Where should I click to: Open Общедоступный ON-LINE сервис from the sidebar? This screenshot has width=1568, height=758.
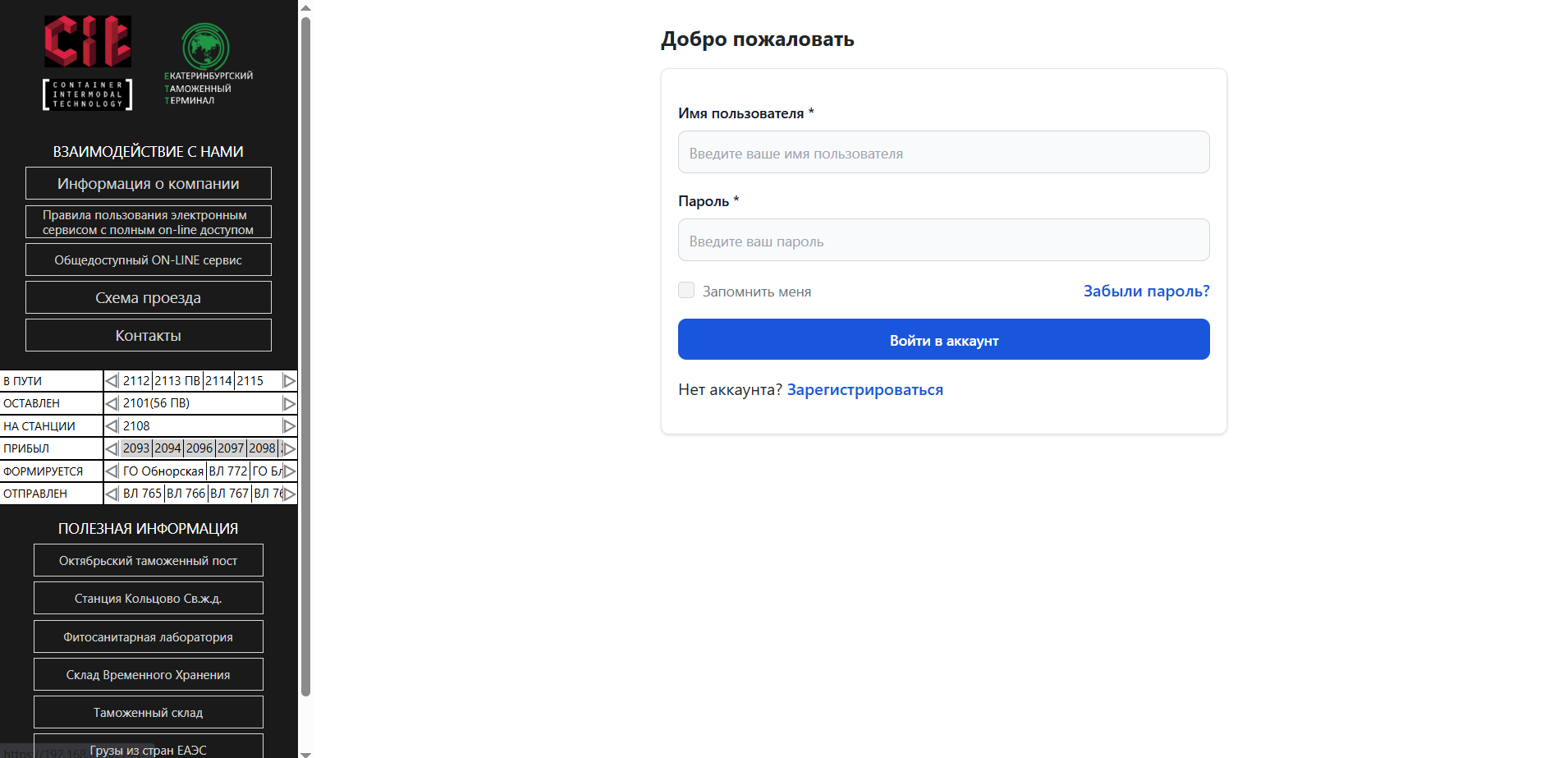pos(148,260)
